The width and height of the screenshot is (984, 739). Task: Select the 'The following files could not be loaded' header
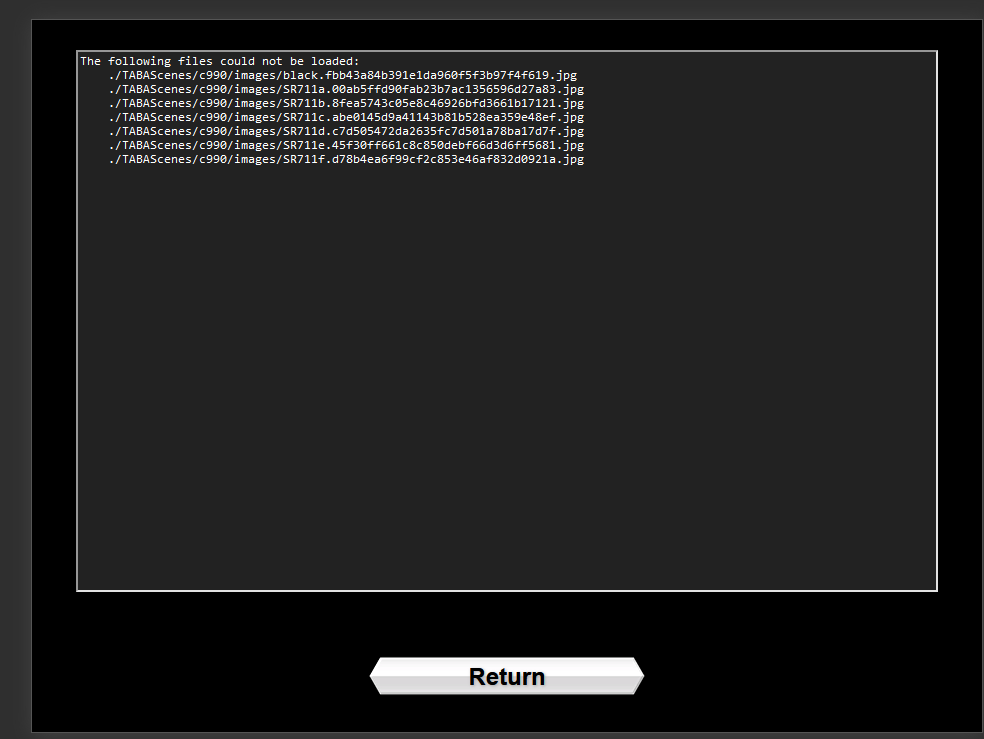pos(219,61)
